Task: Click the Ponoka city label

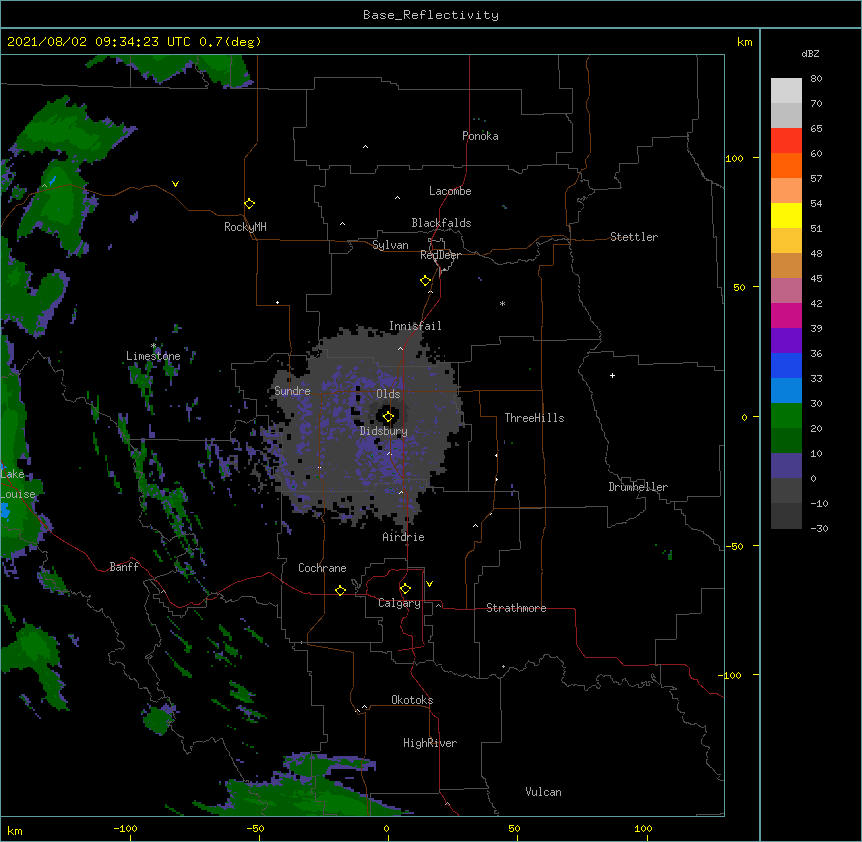Action: click(480, 136)
